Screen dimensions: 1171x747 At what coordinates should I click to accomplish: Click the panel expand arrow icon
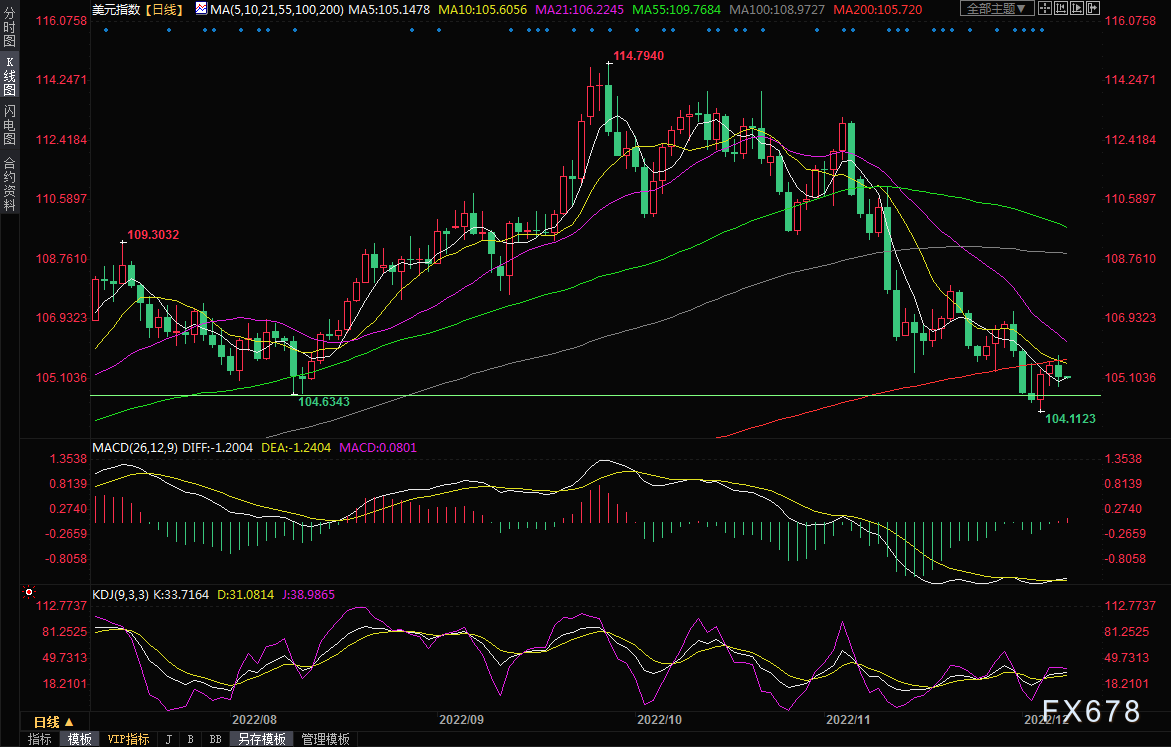(1093, 9)
